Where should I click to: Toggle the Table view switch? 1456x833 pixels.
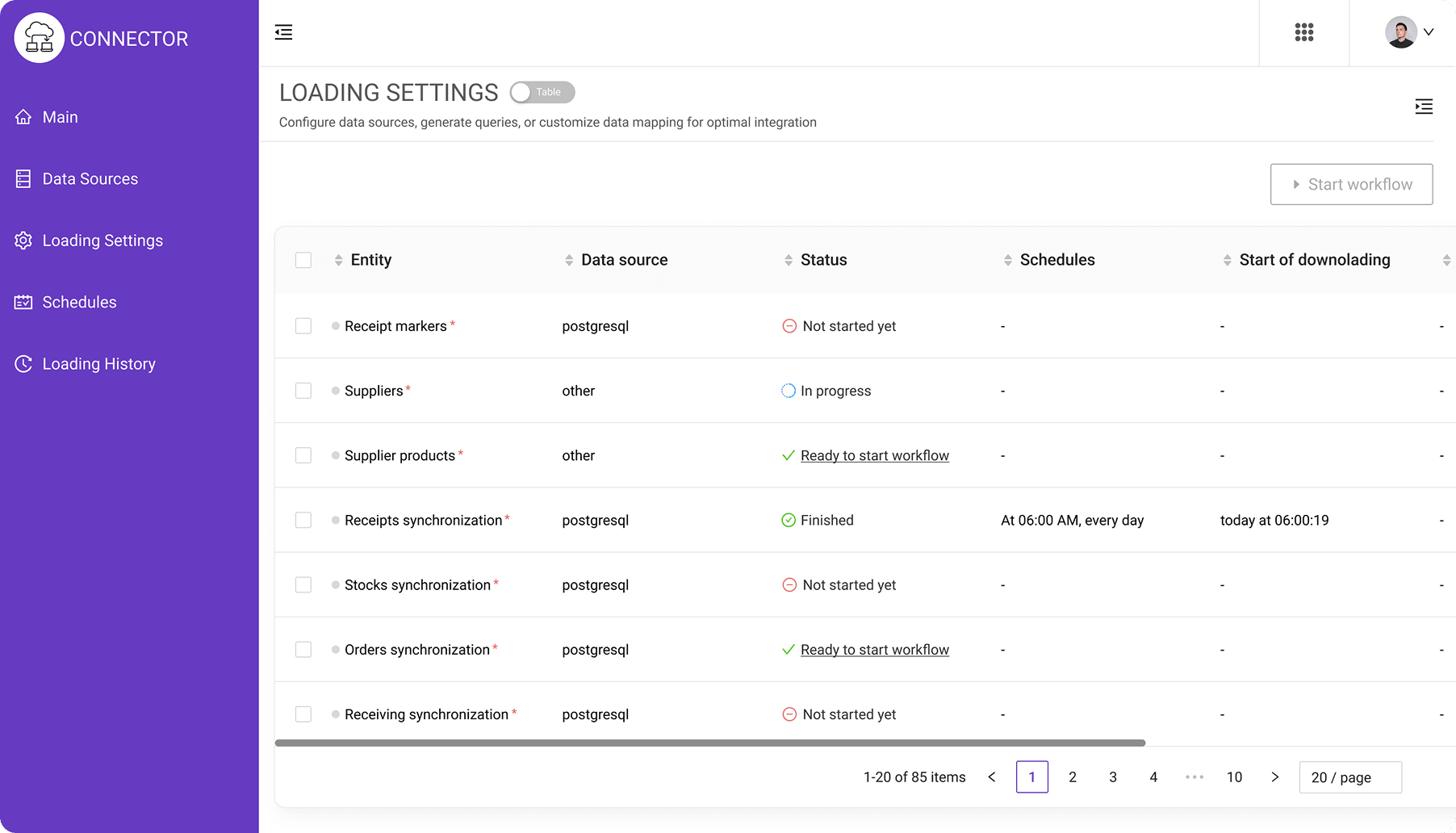click(542, 92)
